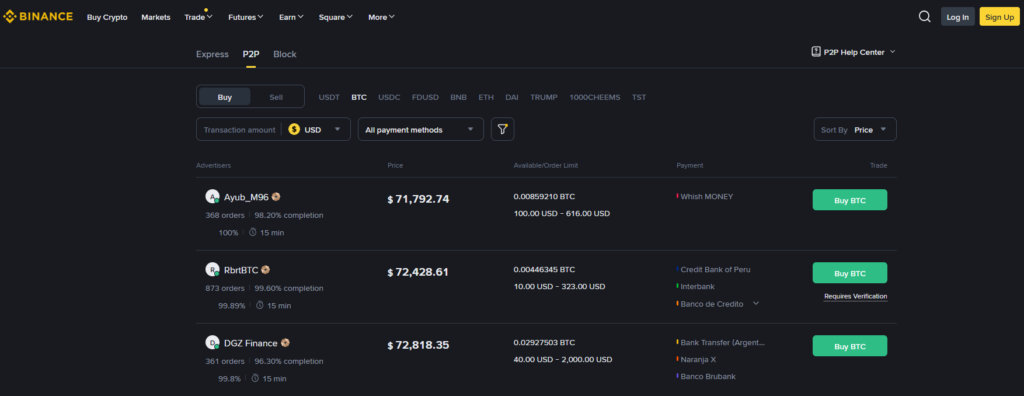
Task: Switch to the Sell toggle
Action: pos(276,97)
